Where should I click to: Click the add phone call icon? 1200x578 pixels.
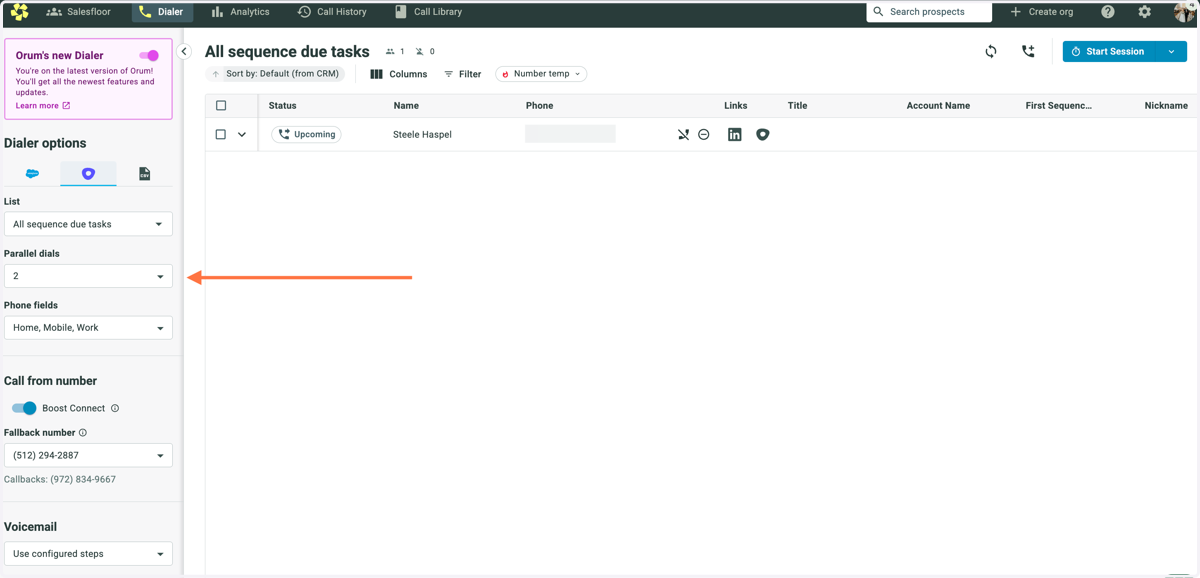(1028, 51)
